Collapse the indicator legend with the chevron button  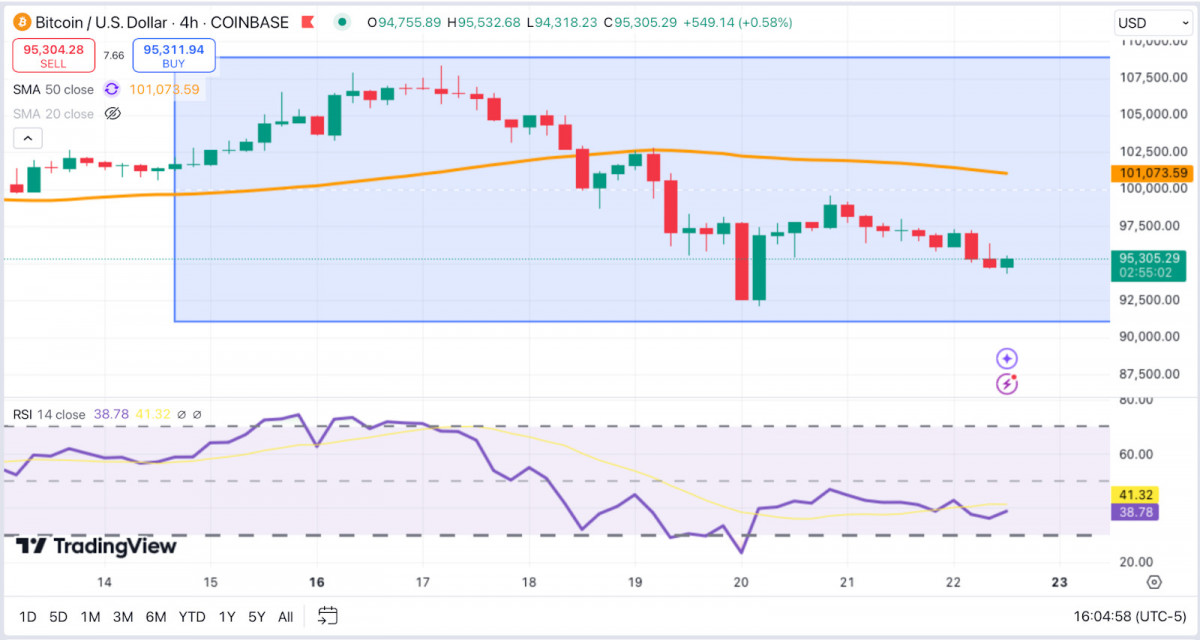[x=27, y=139]
